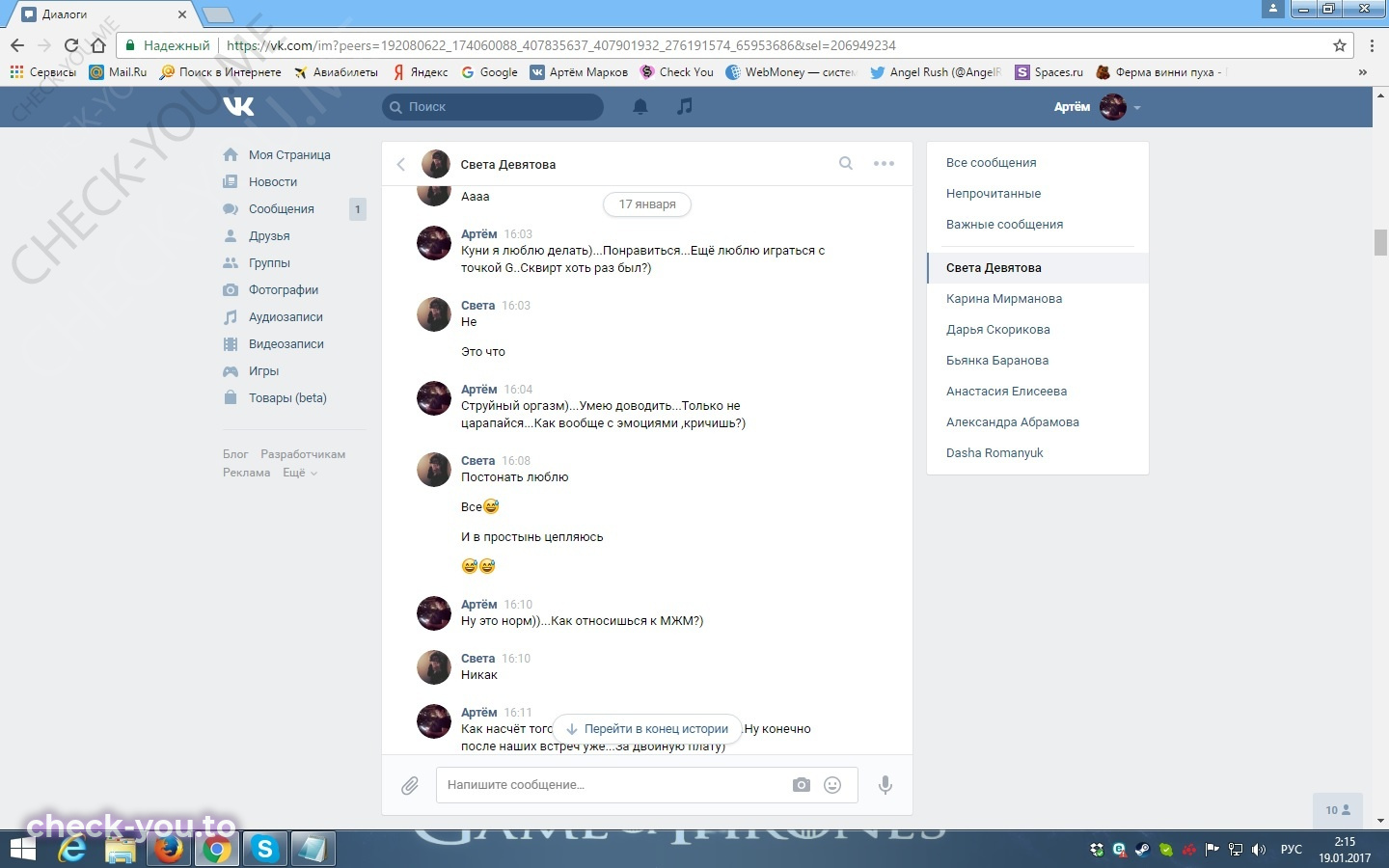Image resolution: width=1389 pixels, height=868 pixels.
Task: Open Фотографии in left menu
Action: [x=284, y=289]
